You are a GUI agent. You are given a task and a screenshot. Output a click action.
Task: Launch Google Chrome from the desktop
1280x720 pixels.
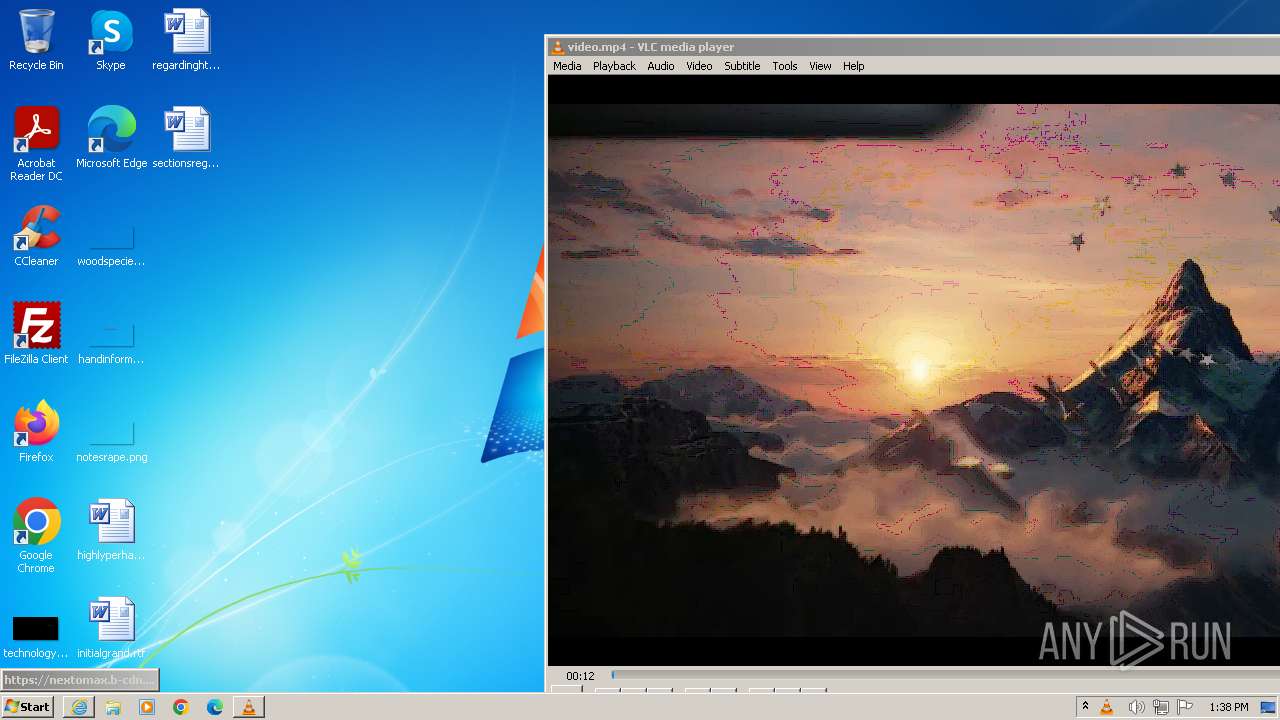[x=36, y=536]
